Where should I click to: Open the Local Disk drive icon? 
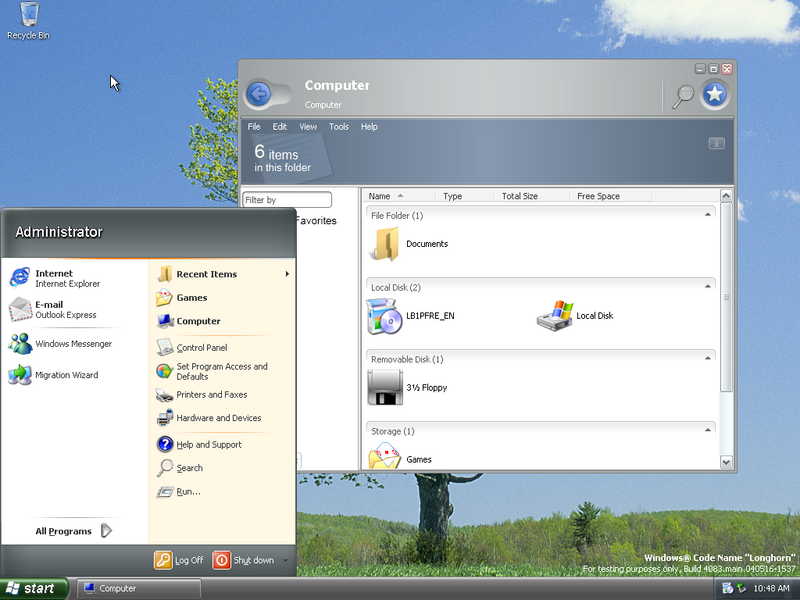(555, 316)
